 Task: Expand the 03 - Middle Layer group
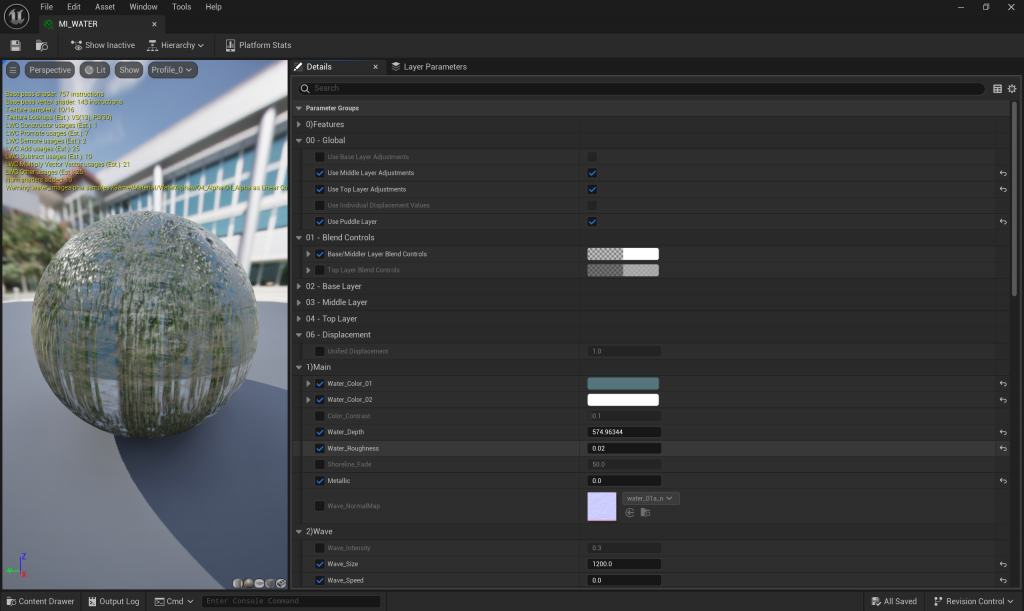tap(299, 302)
